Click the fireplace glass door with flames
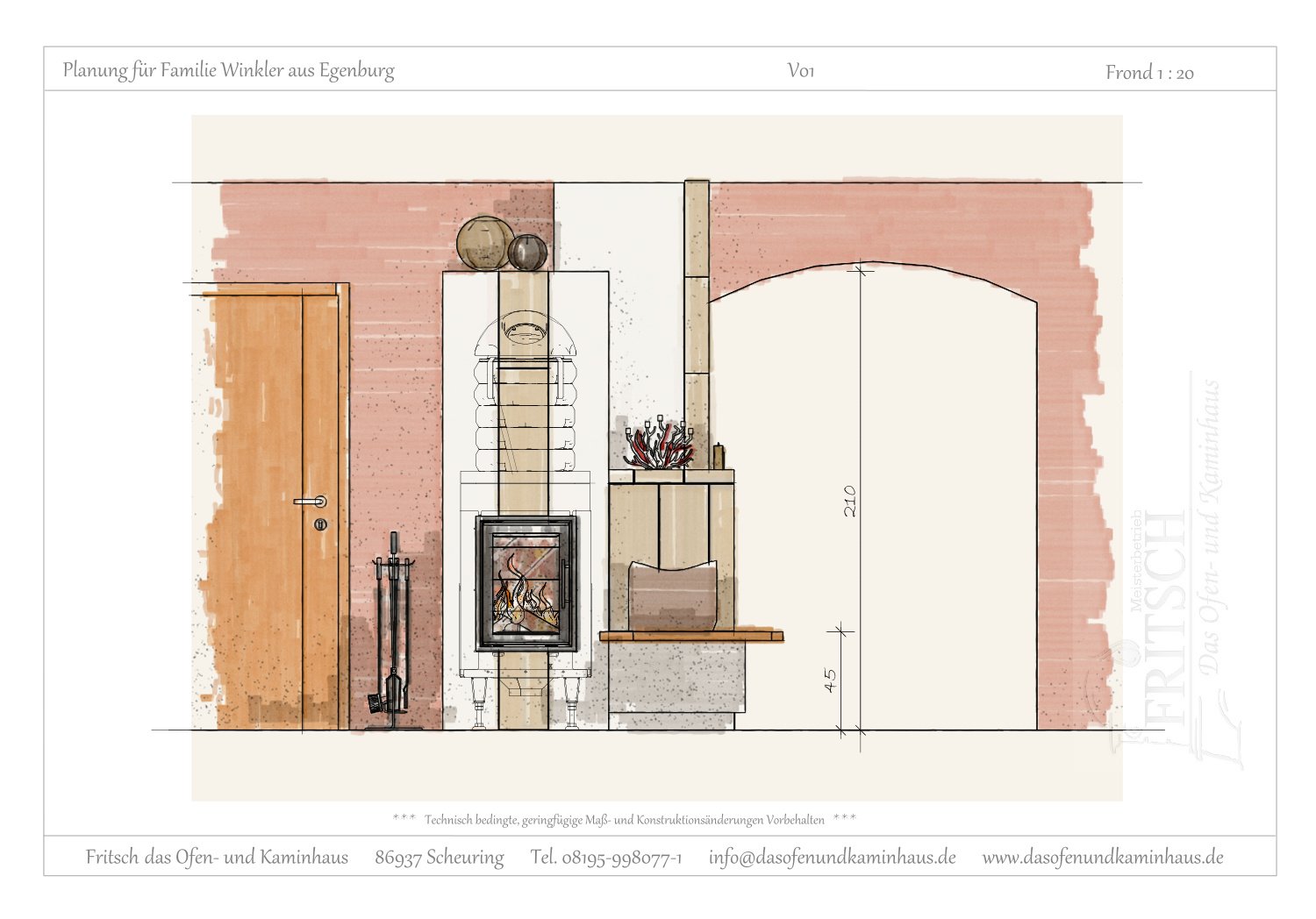Image resolution: width=1316 pixels, height=919 pixels. coord(526,583)
